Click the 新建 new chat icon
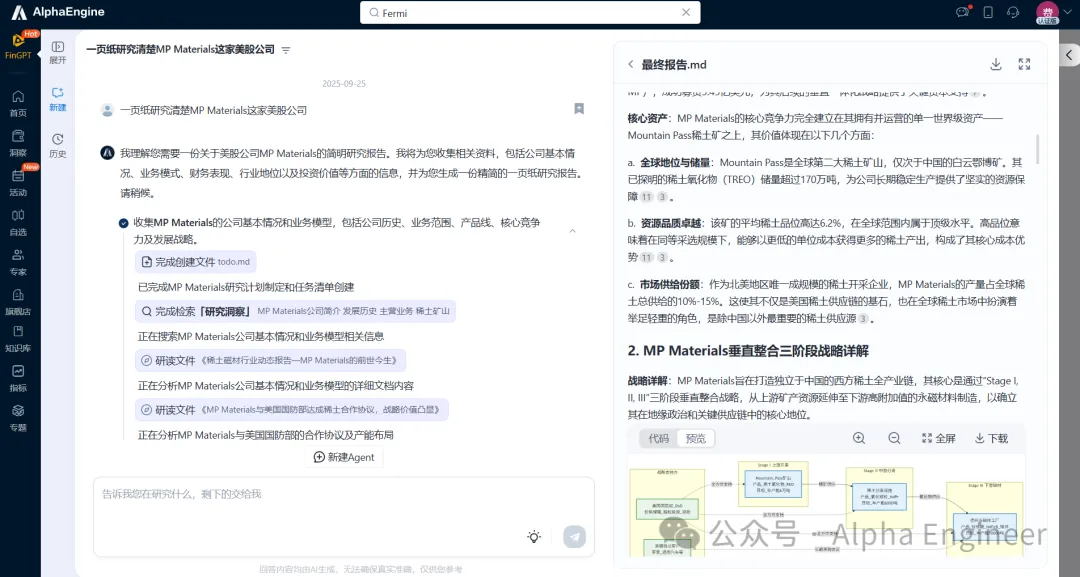The height and width of the screenshot is (577, 1080). (58, 98)
